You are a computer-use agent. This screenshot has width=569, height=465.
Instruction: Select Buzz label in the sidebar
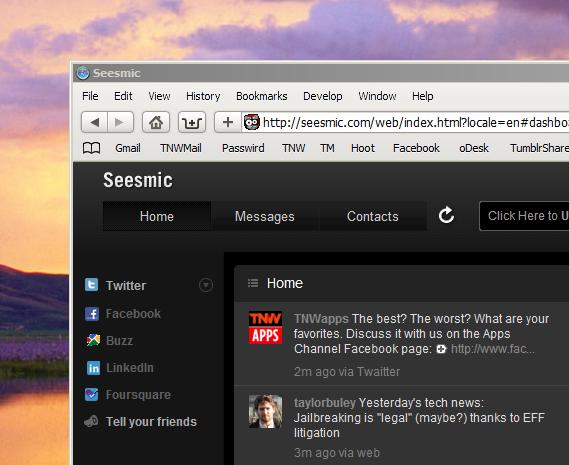click(x=119, y=340)
